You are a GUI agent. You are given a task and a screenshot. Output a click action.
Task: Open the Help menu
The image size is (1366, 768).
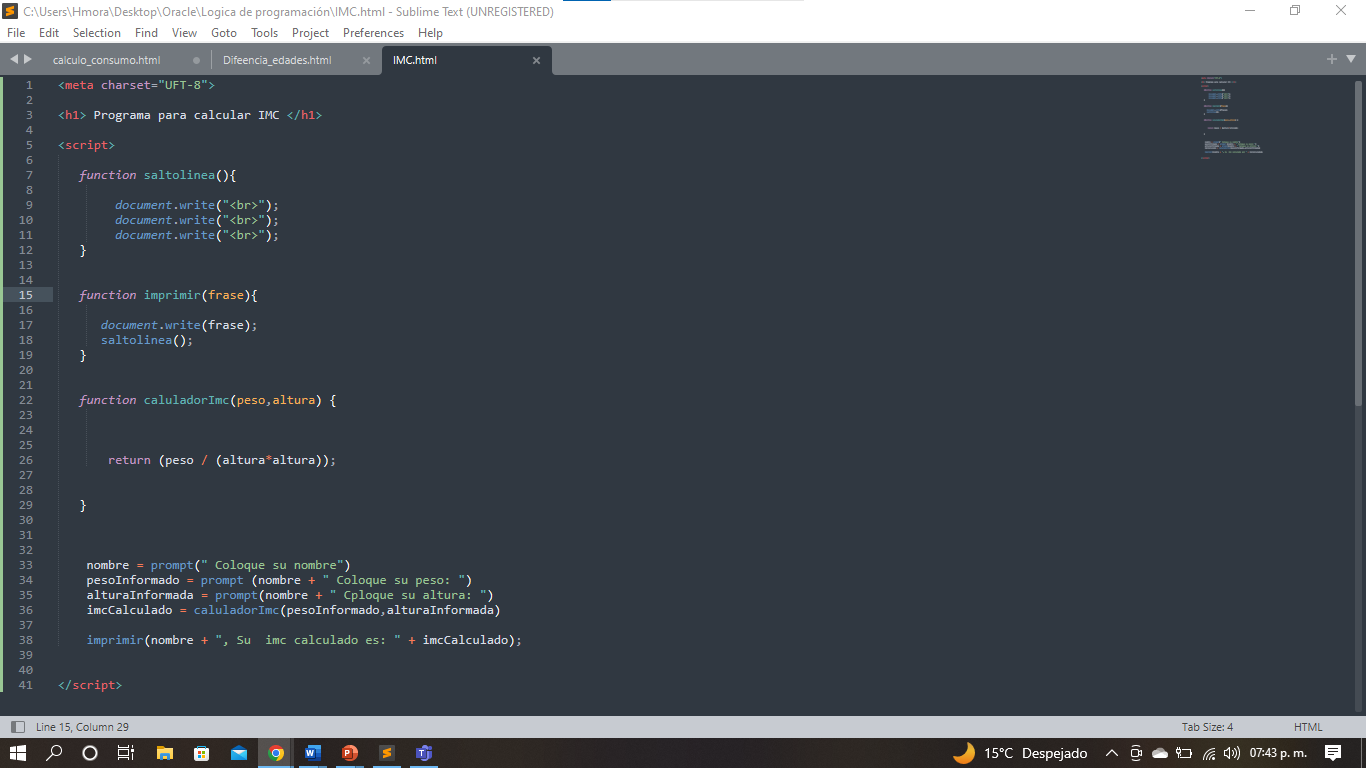(x=430, y=33)
